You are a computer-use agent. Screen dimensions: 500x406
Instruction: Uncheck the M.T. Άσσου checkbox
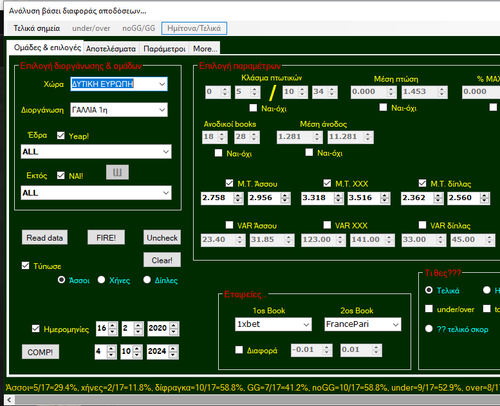tap(229, 183)
